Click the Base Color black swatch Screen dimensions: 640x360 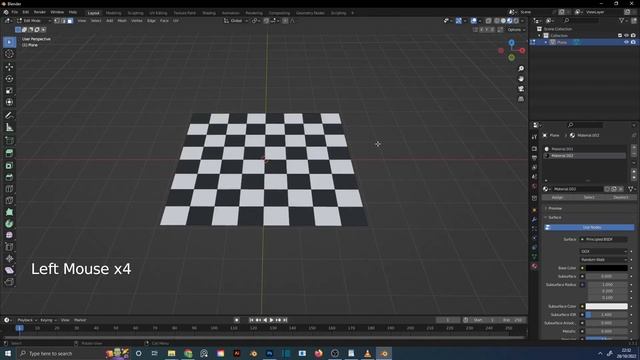(x=607, y=268)
